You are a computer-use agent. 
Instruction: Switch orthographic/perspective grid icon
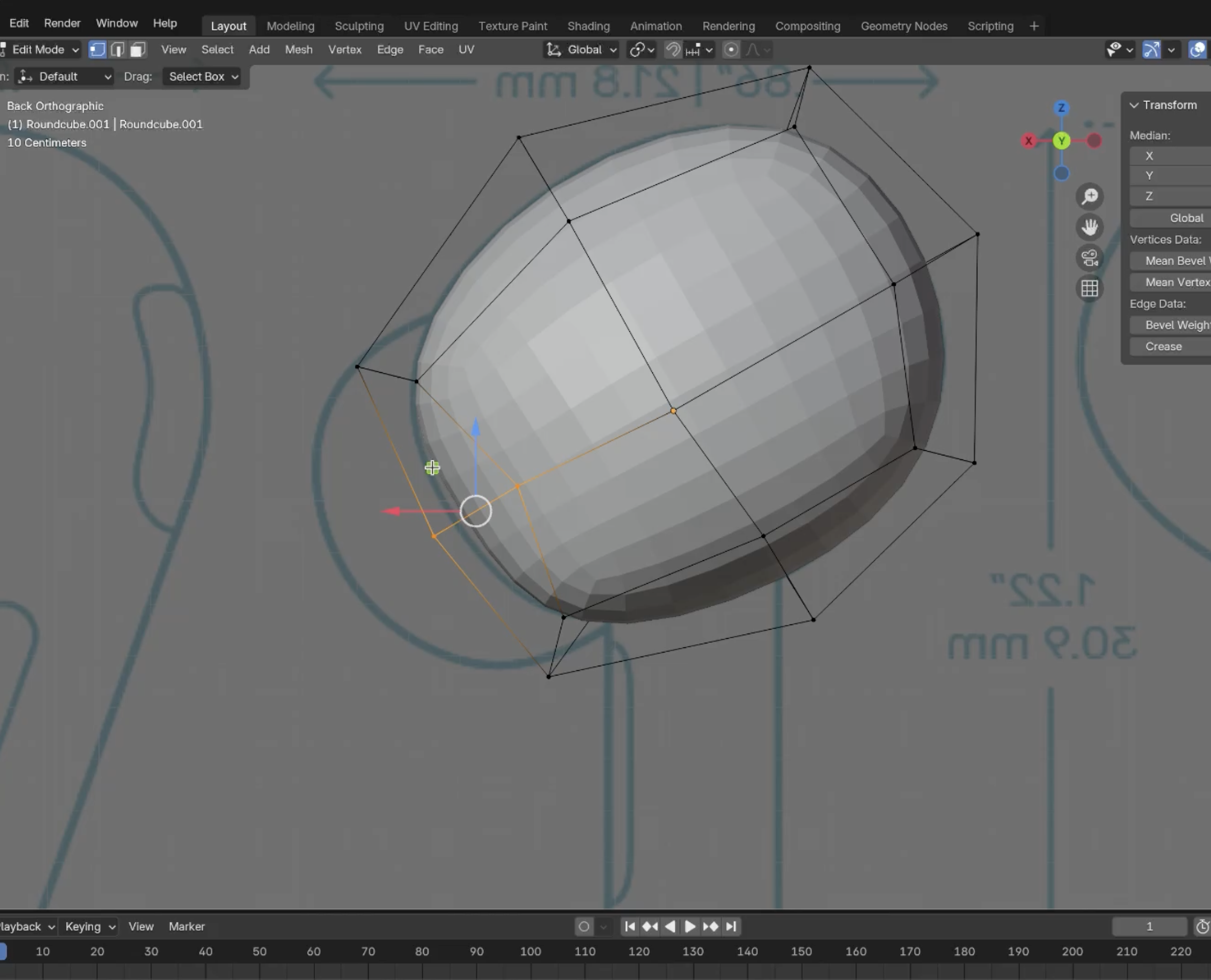1090,288
